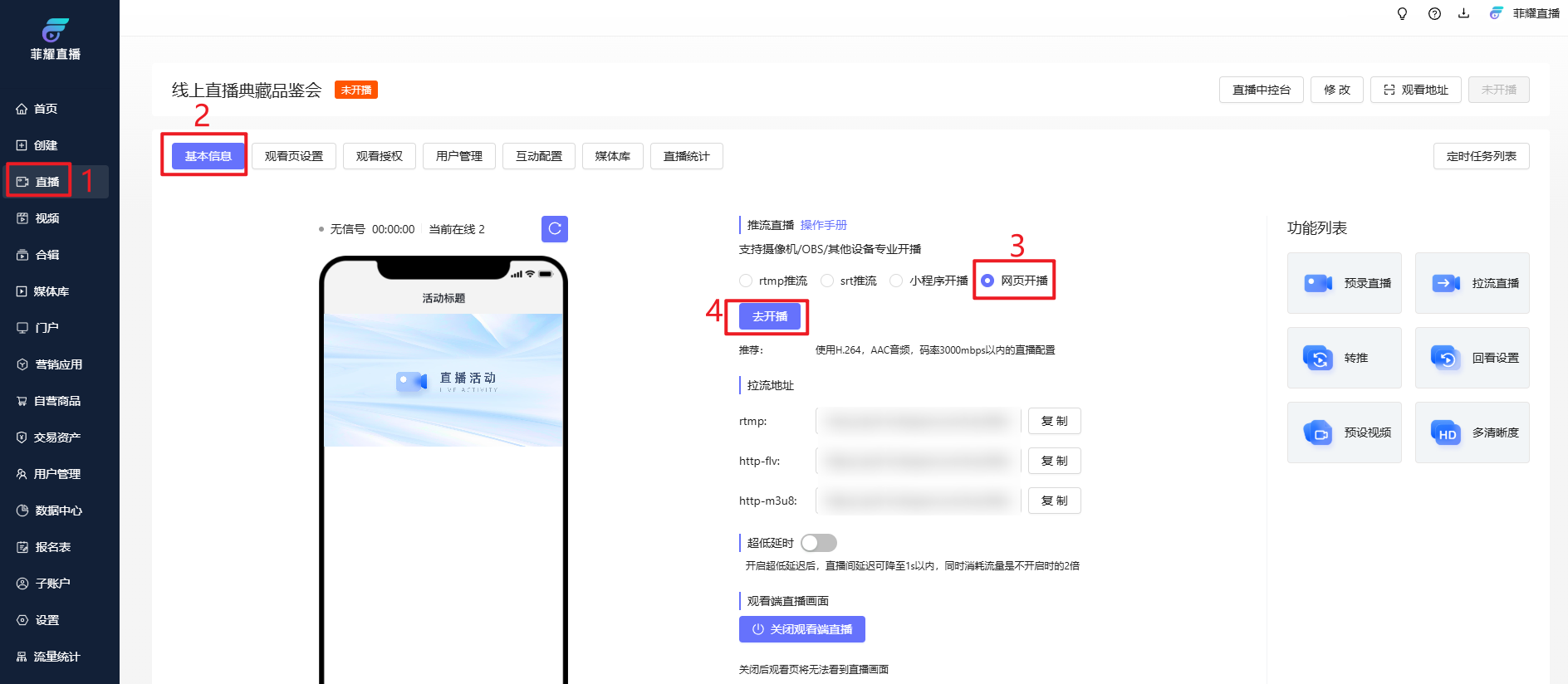Open the 预录直播 feature tile
This screenshot has width=1568, height=684.
(x=1344, y=283)
